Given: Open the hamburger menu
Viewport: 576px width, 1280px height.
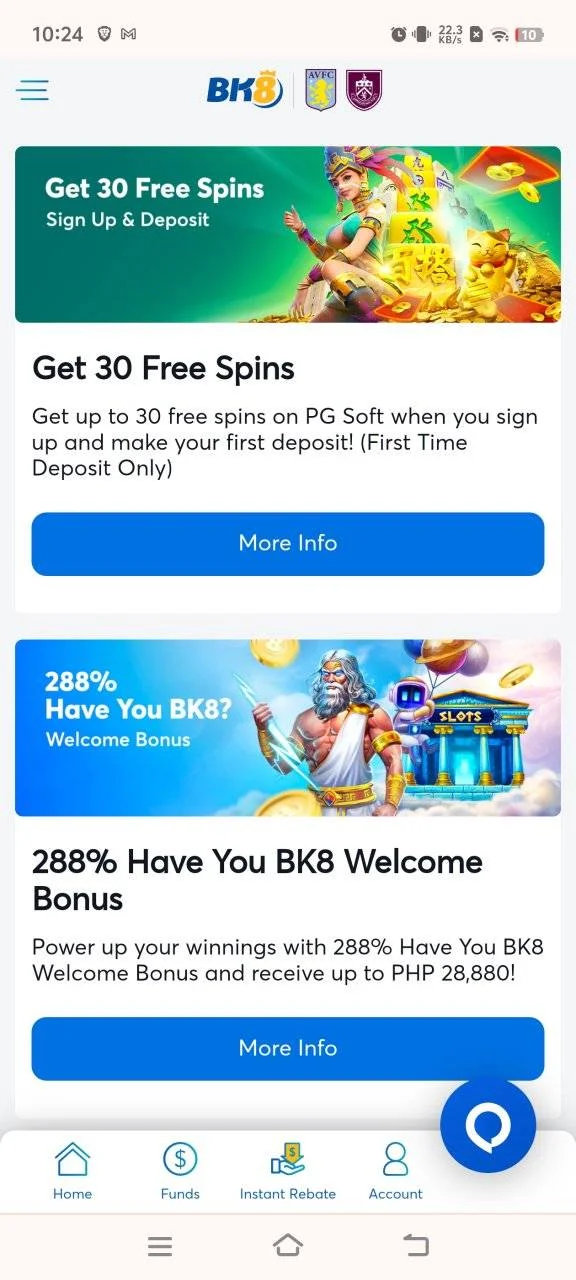Looking at the screenshot, I should (x=32, y=91).
